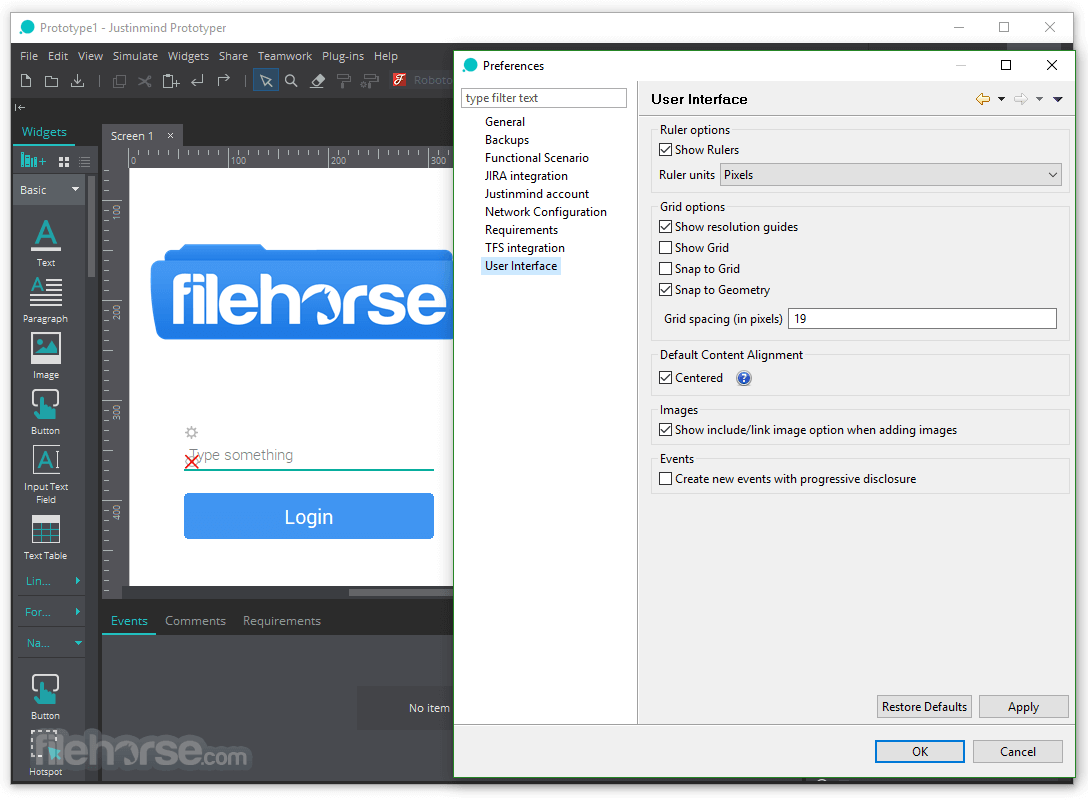The image size is (1088, 801).
Task: Switch to the Comments tab
Action: click(195, 621)
